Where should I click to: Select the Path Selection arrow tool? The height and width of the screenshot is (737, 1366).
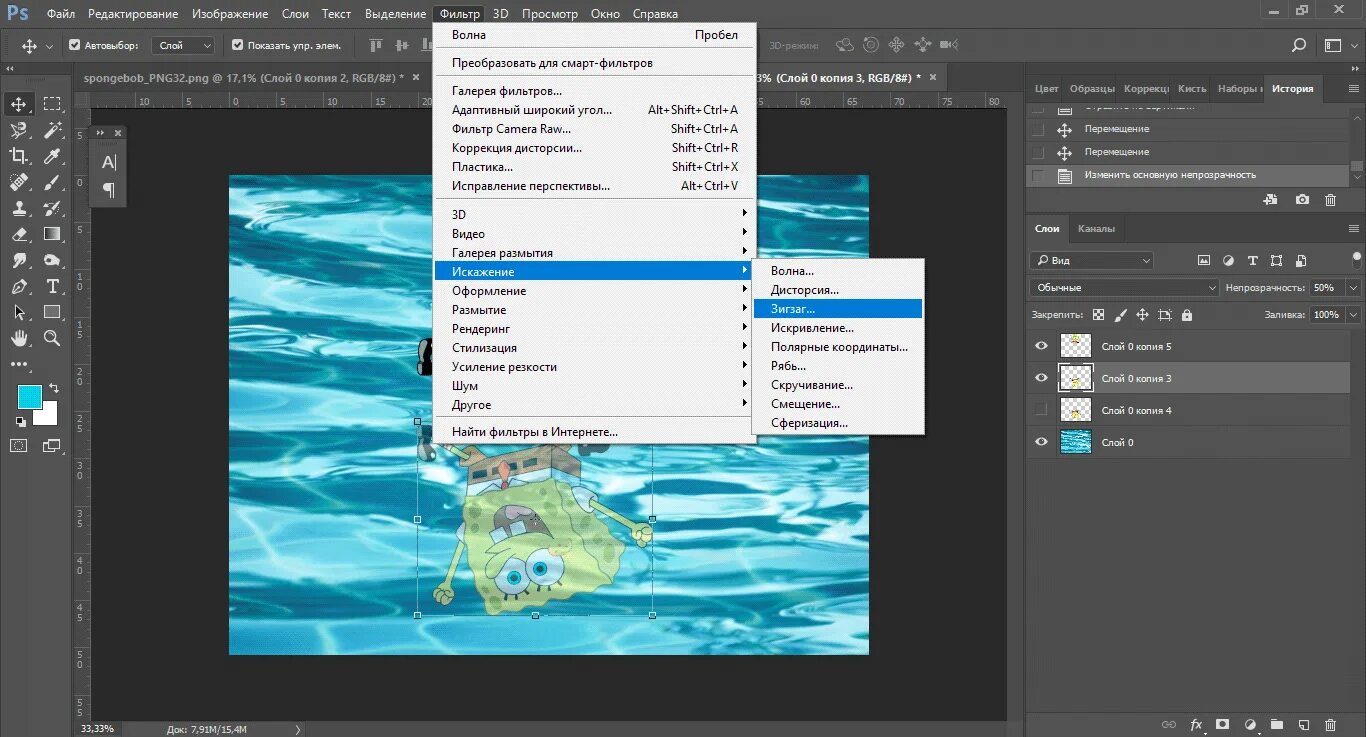19,312
